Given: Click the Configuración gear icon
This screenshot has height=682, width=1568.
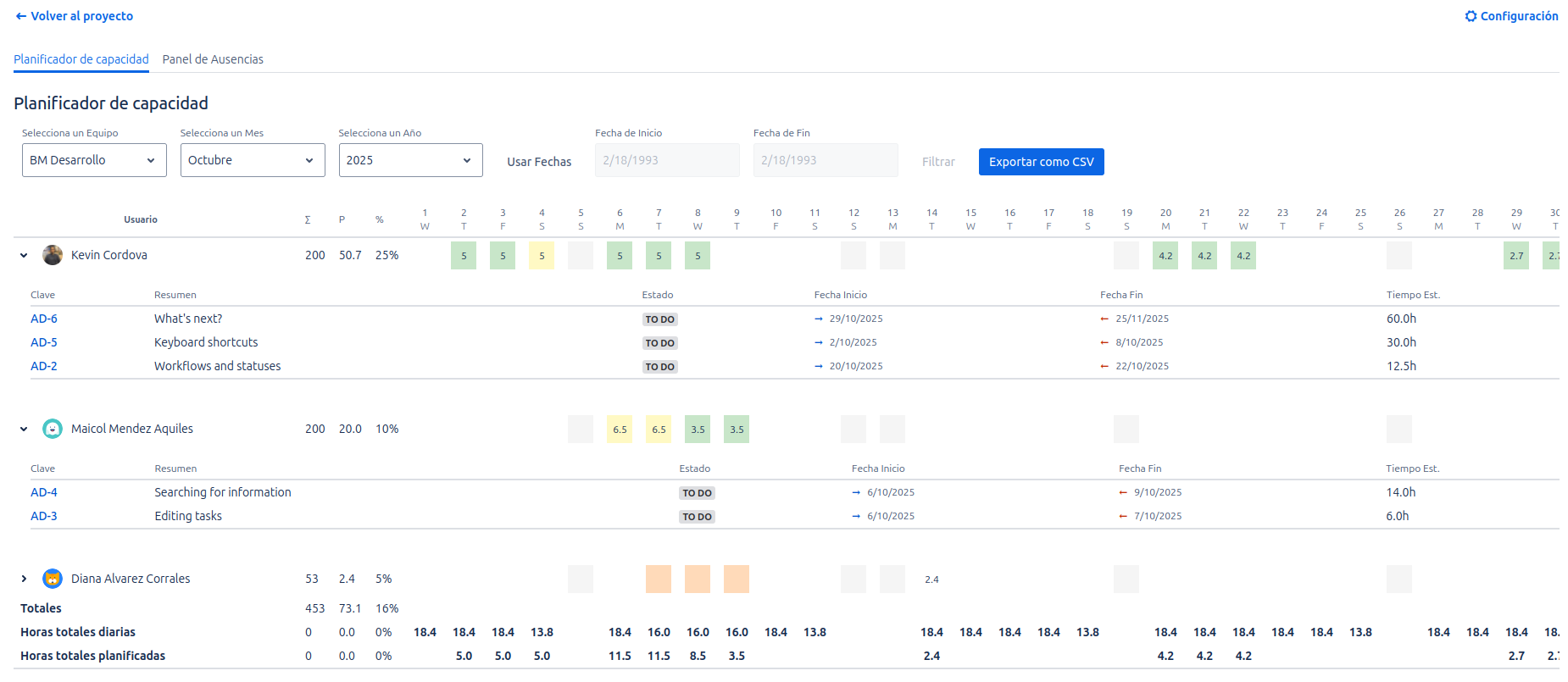Looking at the screenshot, I should [1471, 16].
